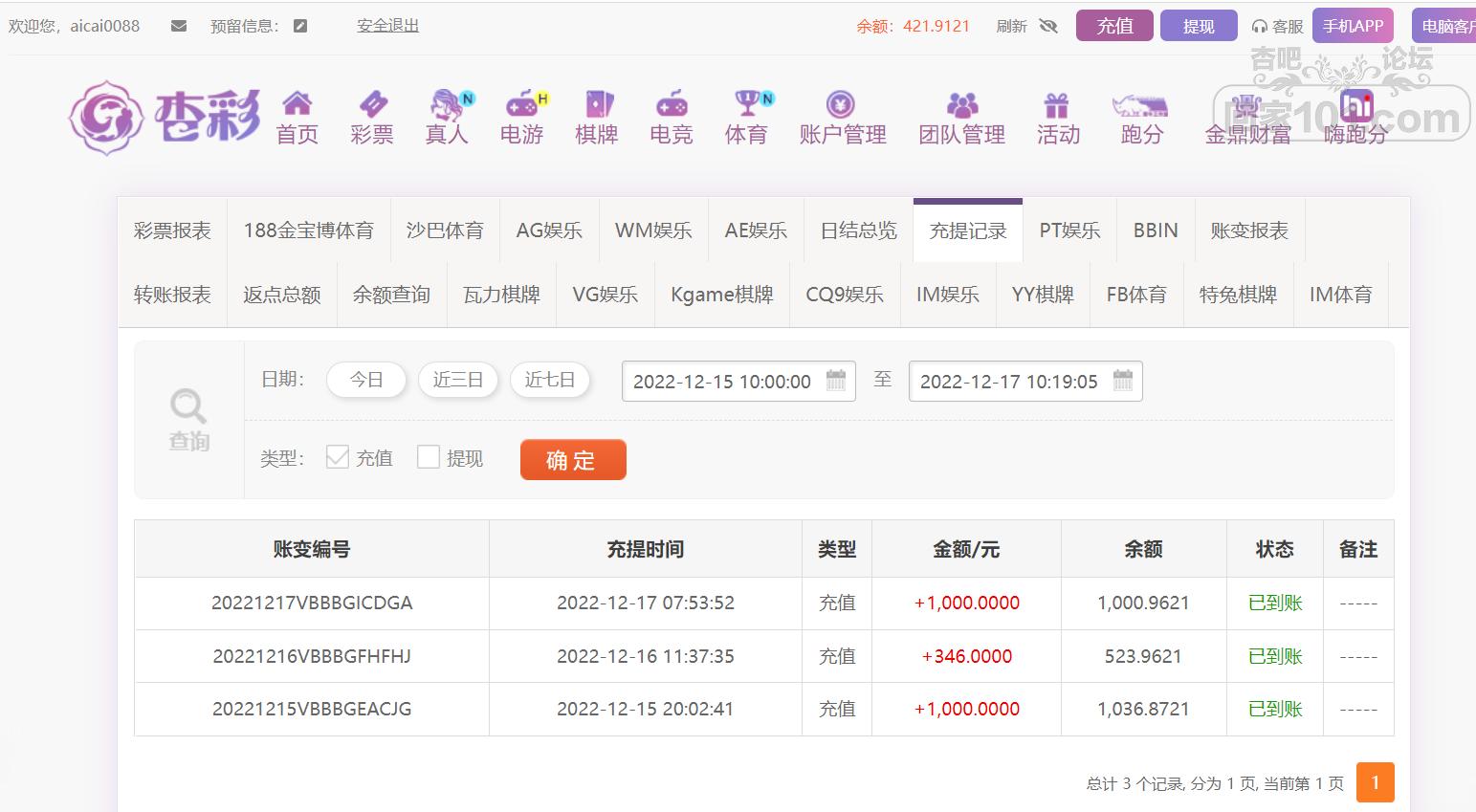Expand the 账户管理 menu
This screenshot has height=812, width=1476.
pos(842,119)
